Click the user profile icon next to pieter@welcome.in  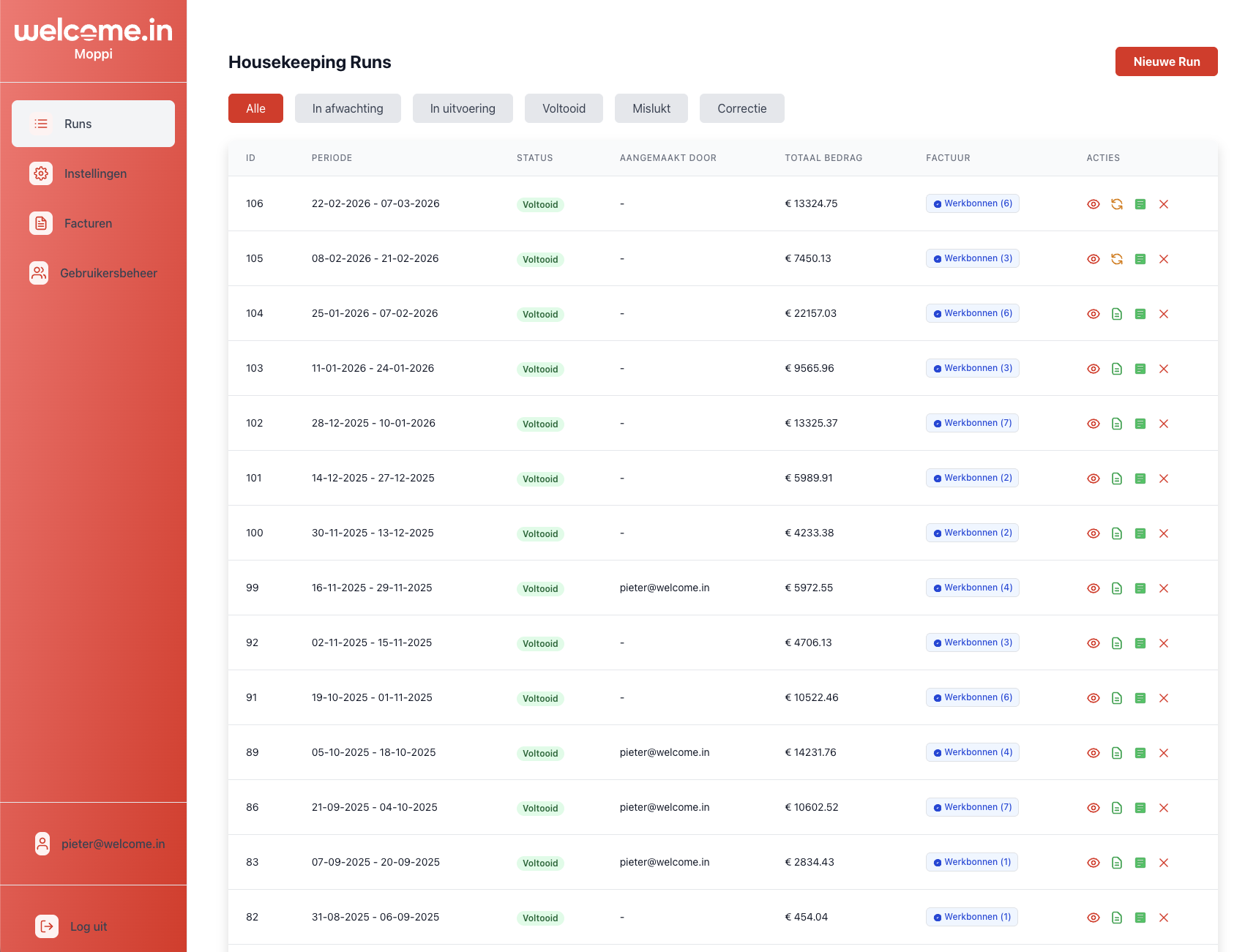point(42,844)
